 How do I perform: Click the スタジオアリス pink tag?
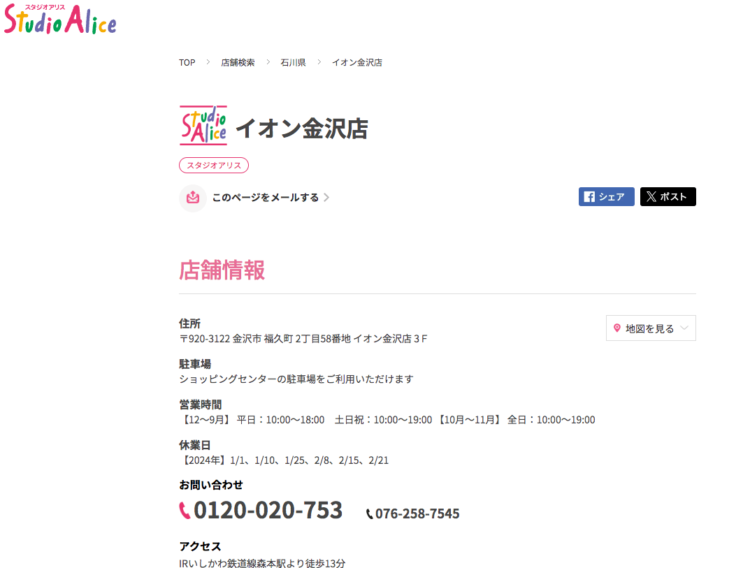click(214, 165)
